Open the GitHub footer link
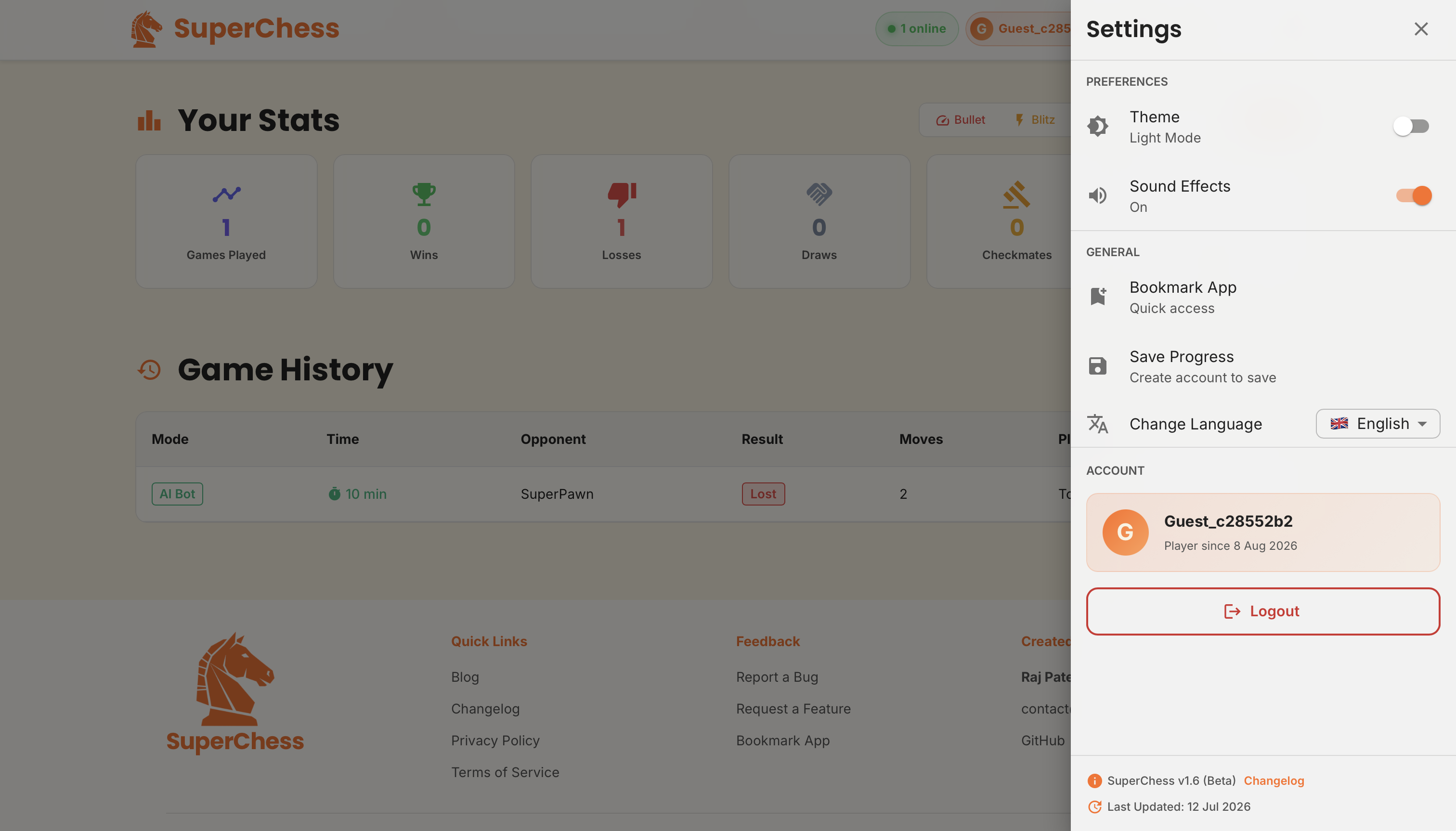Viewport: 1456px width, 831px height. tap(1043, 741)
